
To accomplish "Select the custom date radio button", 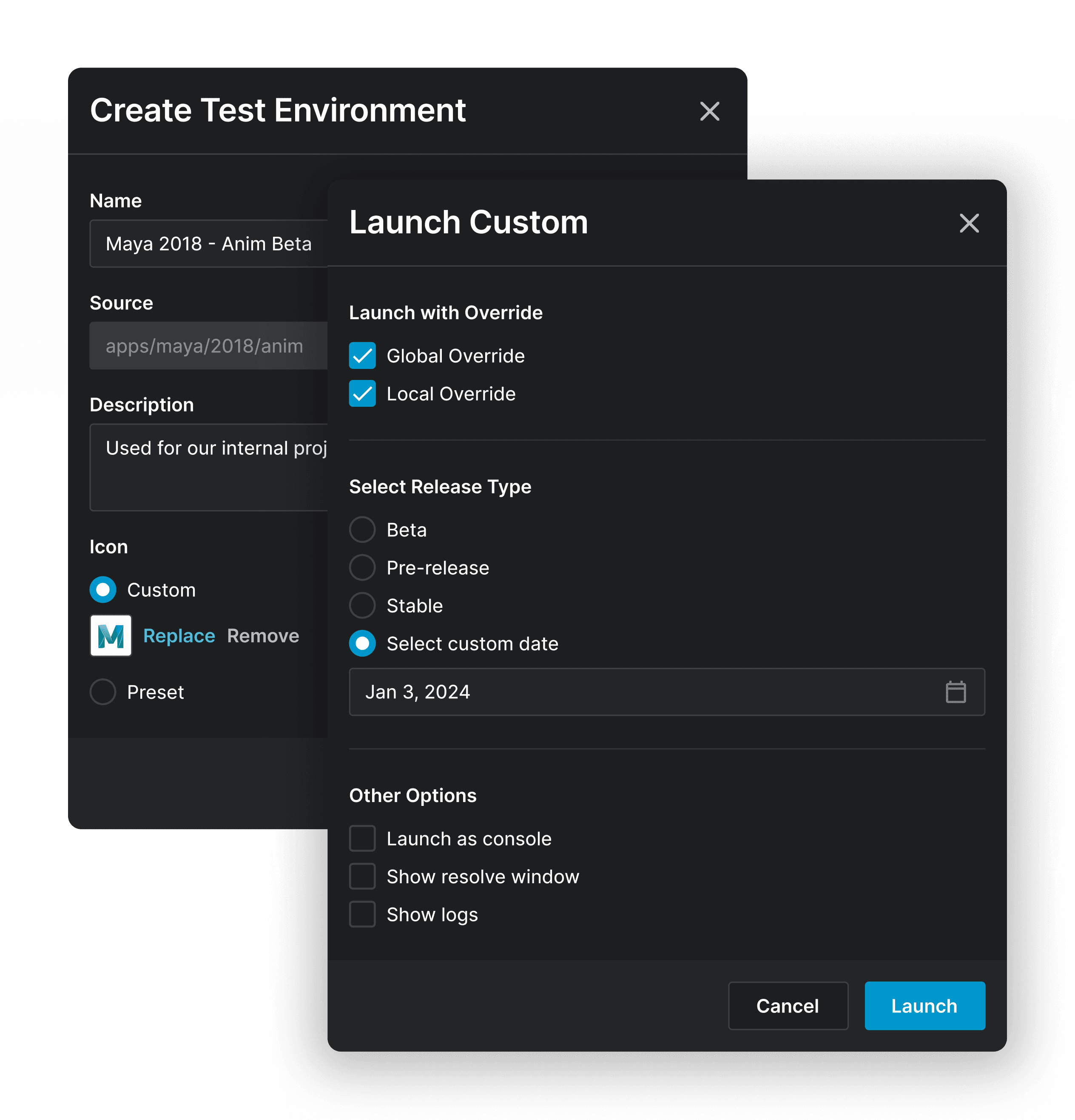I will pyautogui.click(x=362, y=644).
